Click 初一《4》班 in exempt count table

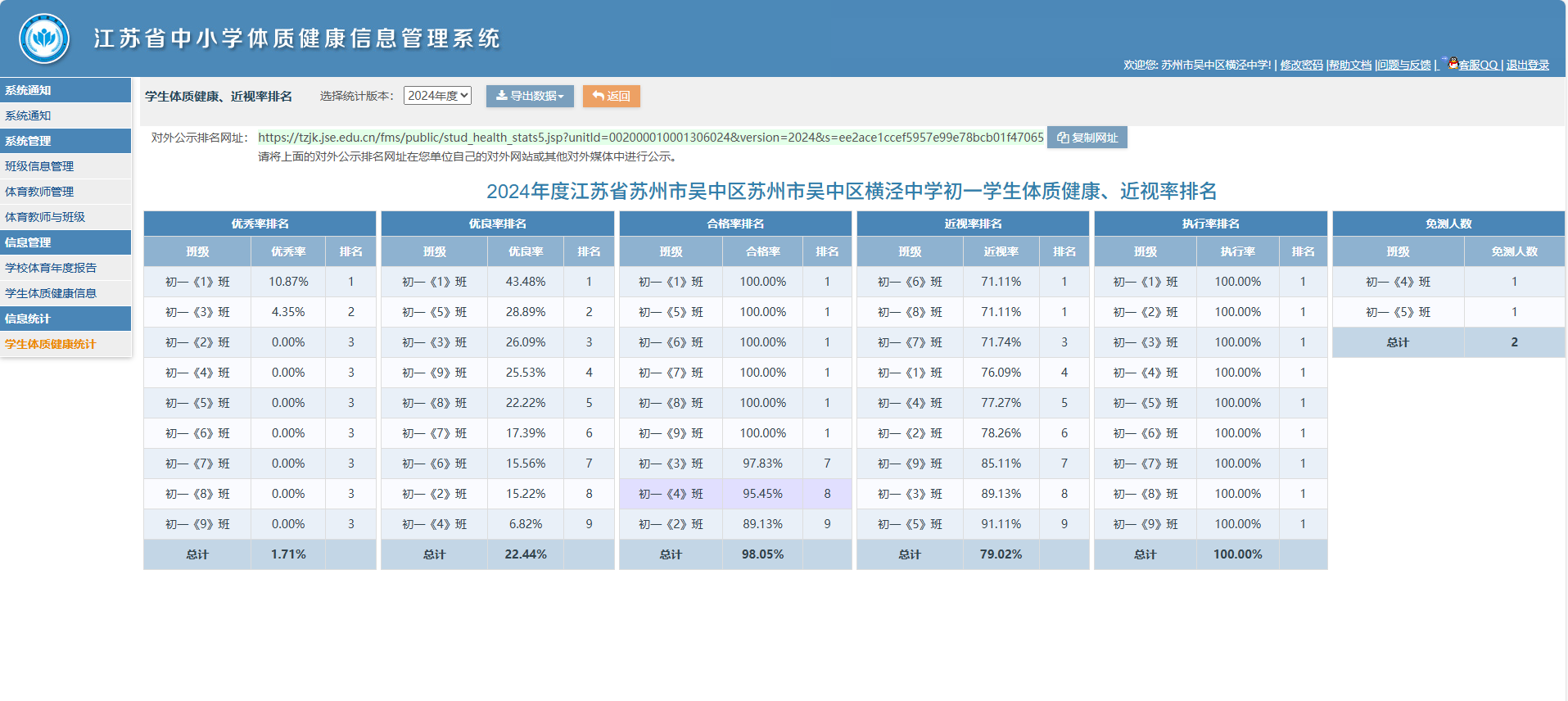pyautogui.click(x=1399, y=282)
